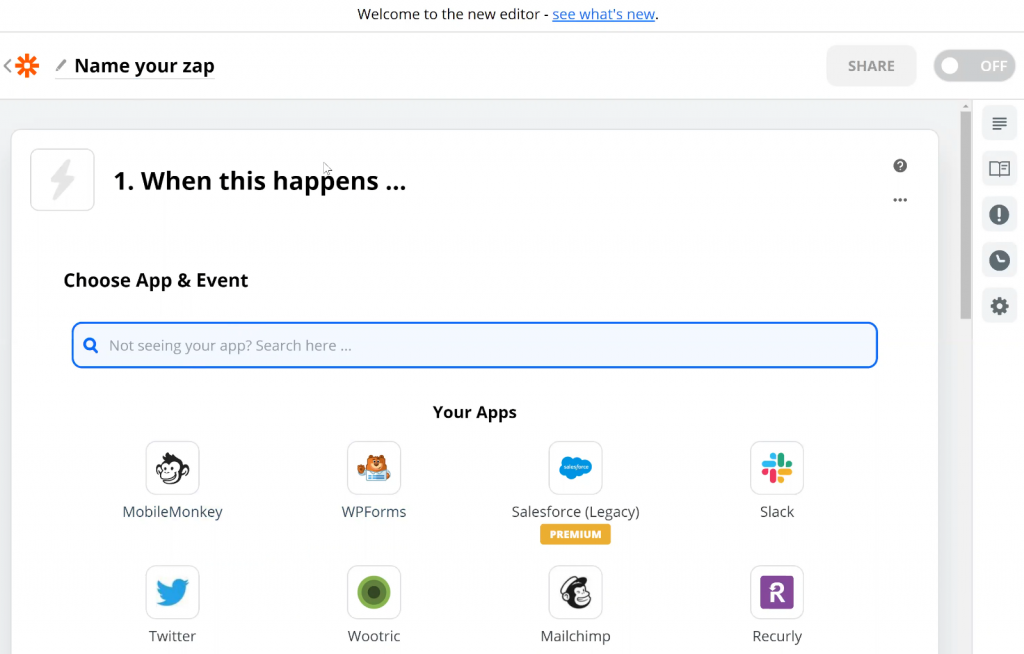Select the Wootric app icon
Image resolution: width=1024 pixels, height=654 pixels.
[374, 592]
